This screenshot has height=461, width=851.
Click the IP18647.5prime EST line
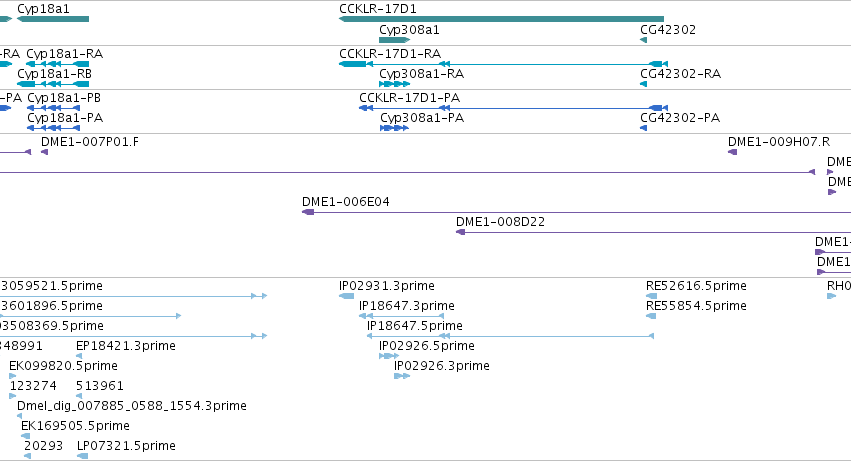[510, 336]
